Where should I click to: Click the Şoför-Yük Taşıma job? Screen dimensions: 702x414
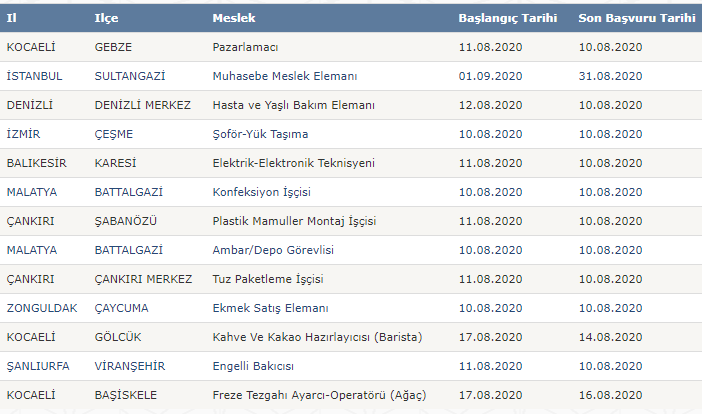tap(260, 134)
